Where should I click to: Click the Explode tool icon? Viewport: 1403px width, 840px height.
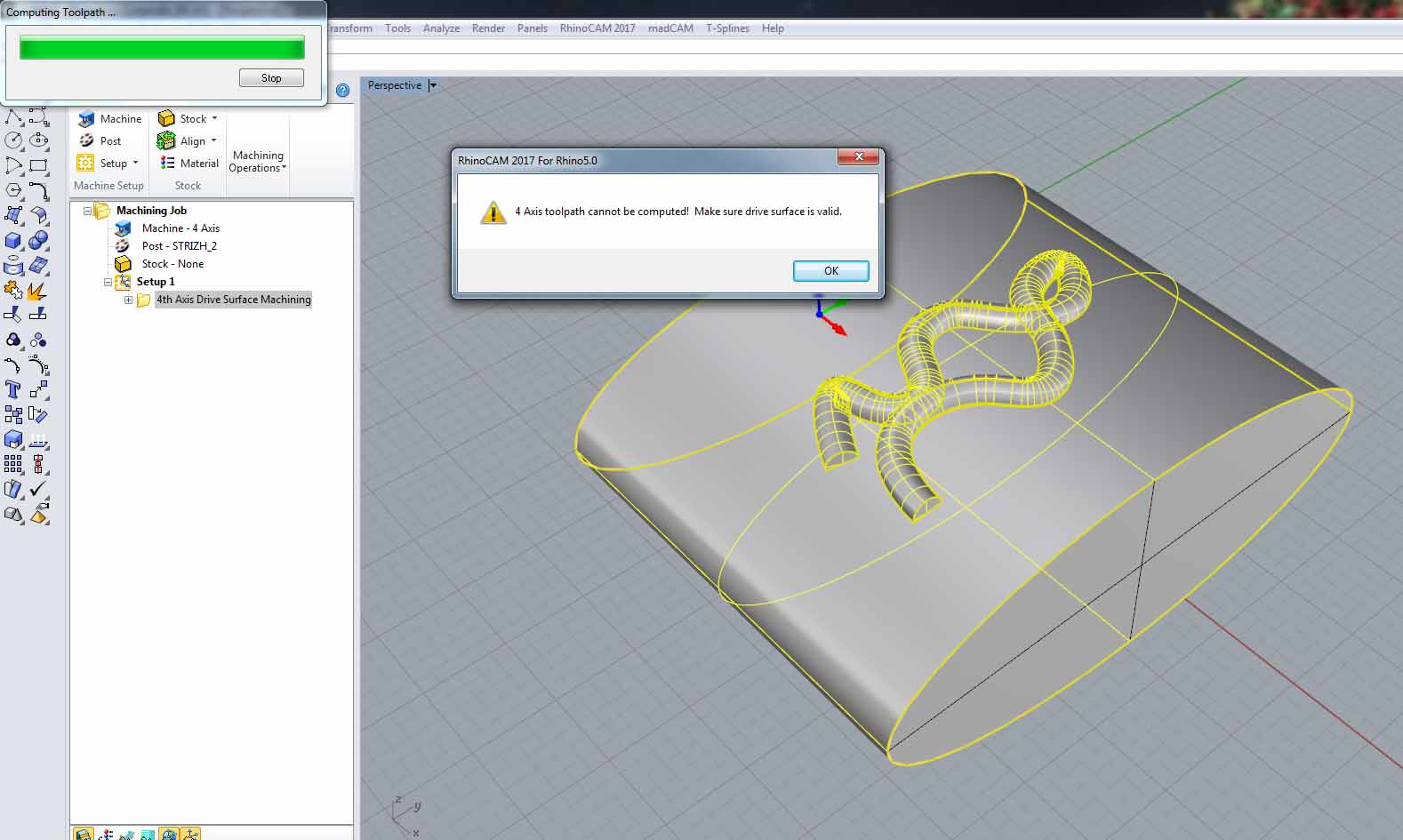[36, 291]
